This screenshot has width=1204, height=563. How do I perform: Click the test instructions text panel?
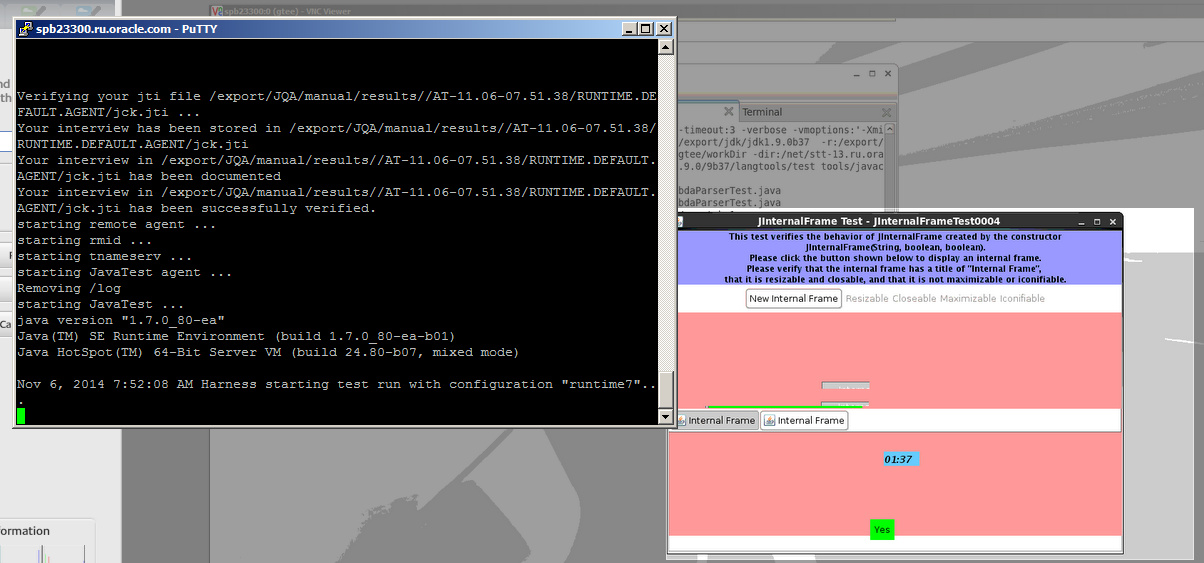point(900,258)
